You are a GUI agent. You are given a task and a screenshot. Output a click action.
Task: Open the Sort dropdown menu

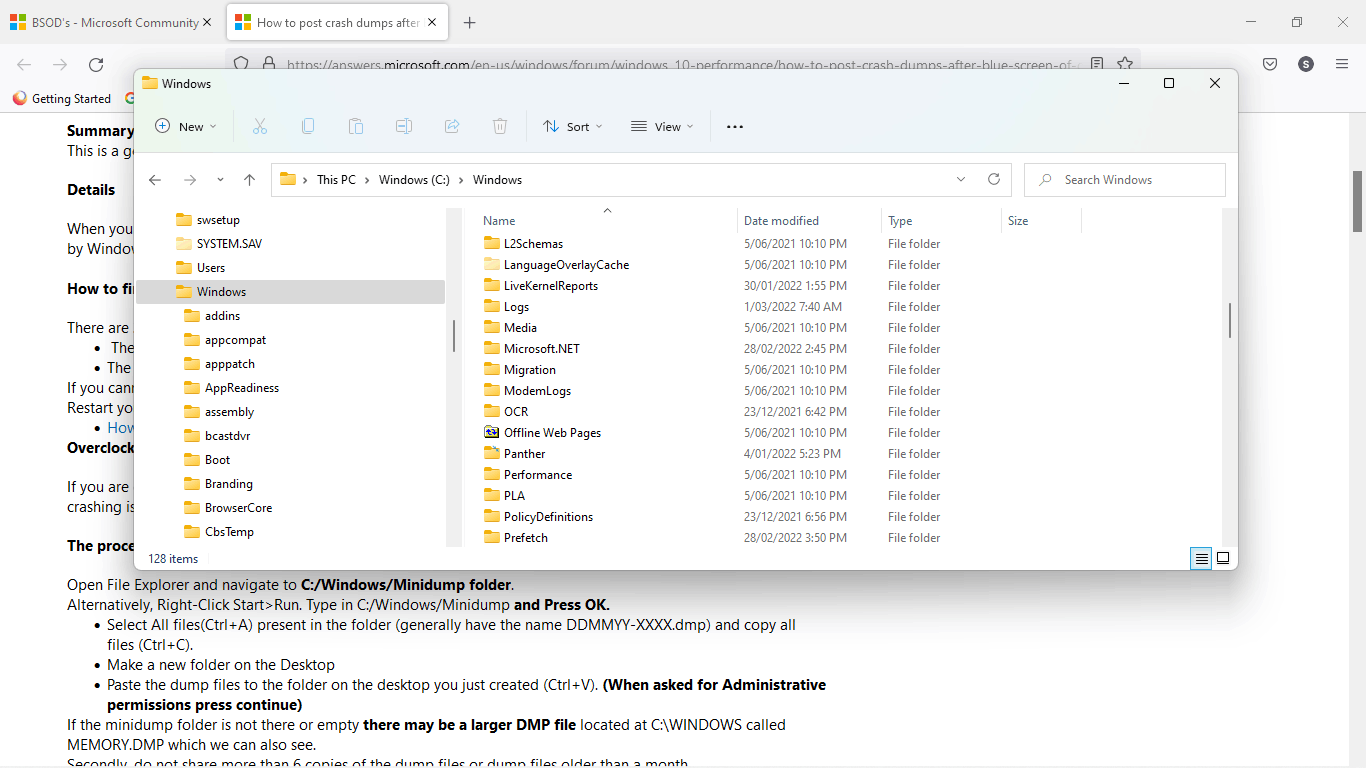tap(573, 127)
